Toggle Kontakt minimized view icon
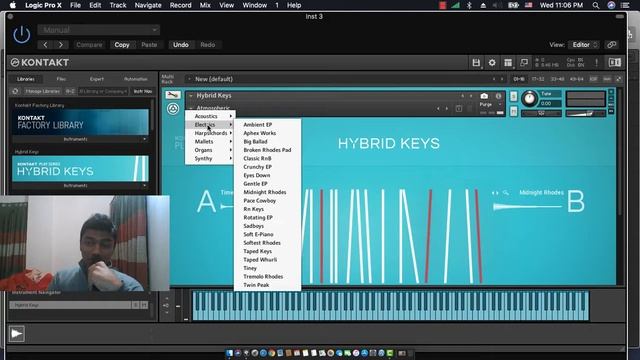The image size is (640, 360). (524, 62)
